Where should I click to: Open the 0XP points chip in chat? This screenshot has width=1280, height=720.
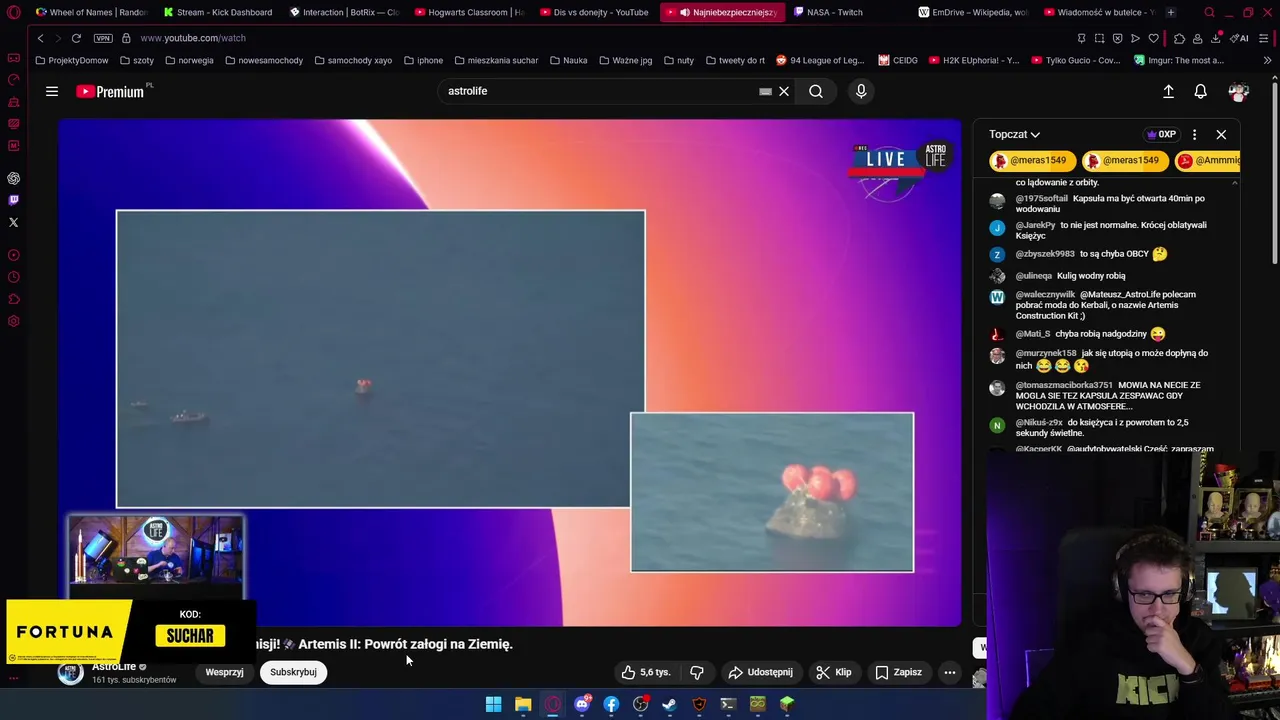point(1161,134)
